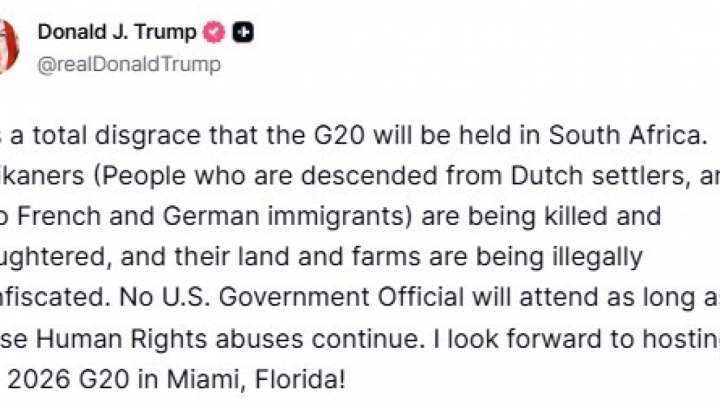720x406 pixels.
Task: Click the @realDonaldTrump handle
Action: (x=129, y=65)
